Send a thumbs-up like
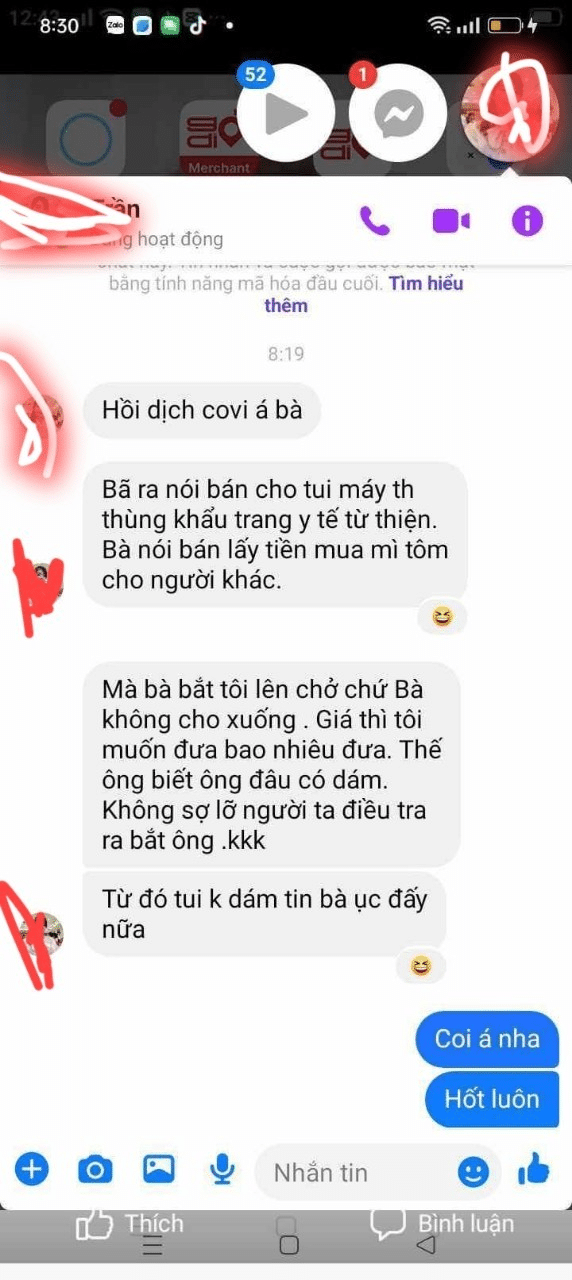The image size is (572, 1280). [x=533, y=1168]
